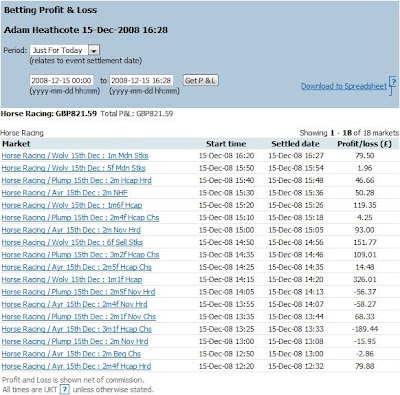This screenshot has width=400, height=395.
Task: Open Ayr 15th Dec 2m Beg Chs market
Action: 71,354
